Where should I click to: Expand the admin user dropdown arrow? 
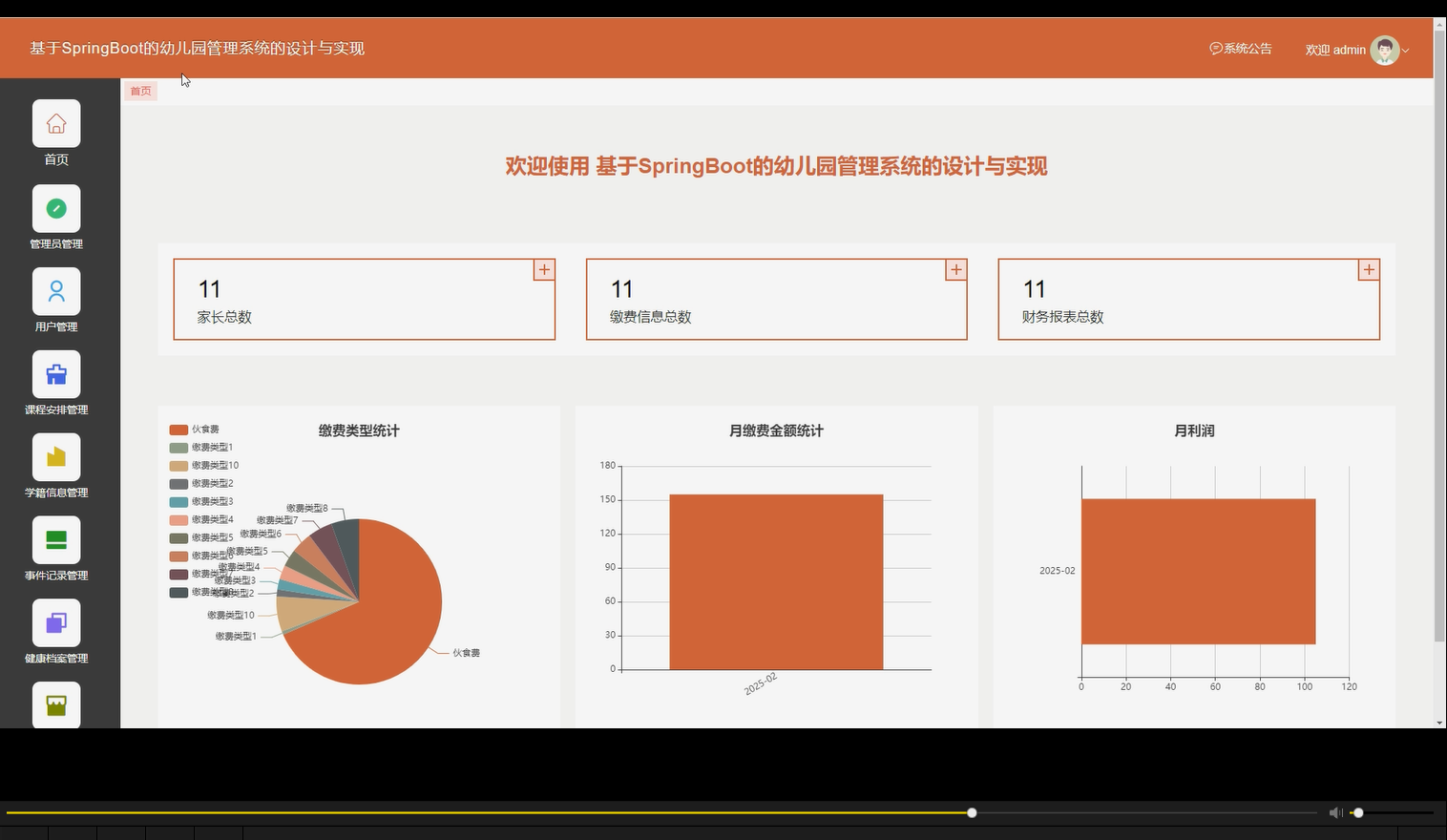tap(1405, 51)
